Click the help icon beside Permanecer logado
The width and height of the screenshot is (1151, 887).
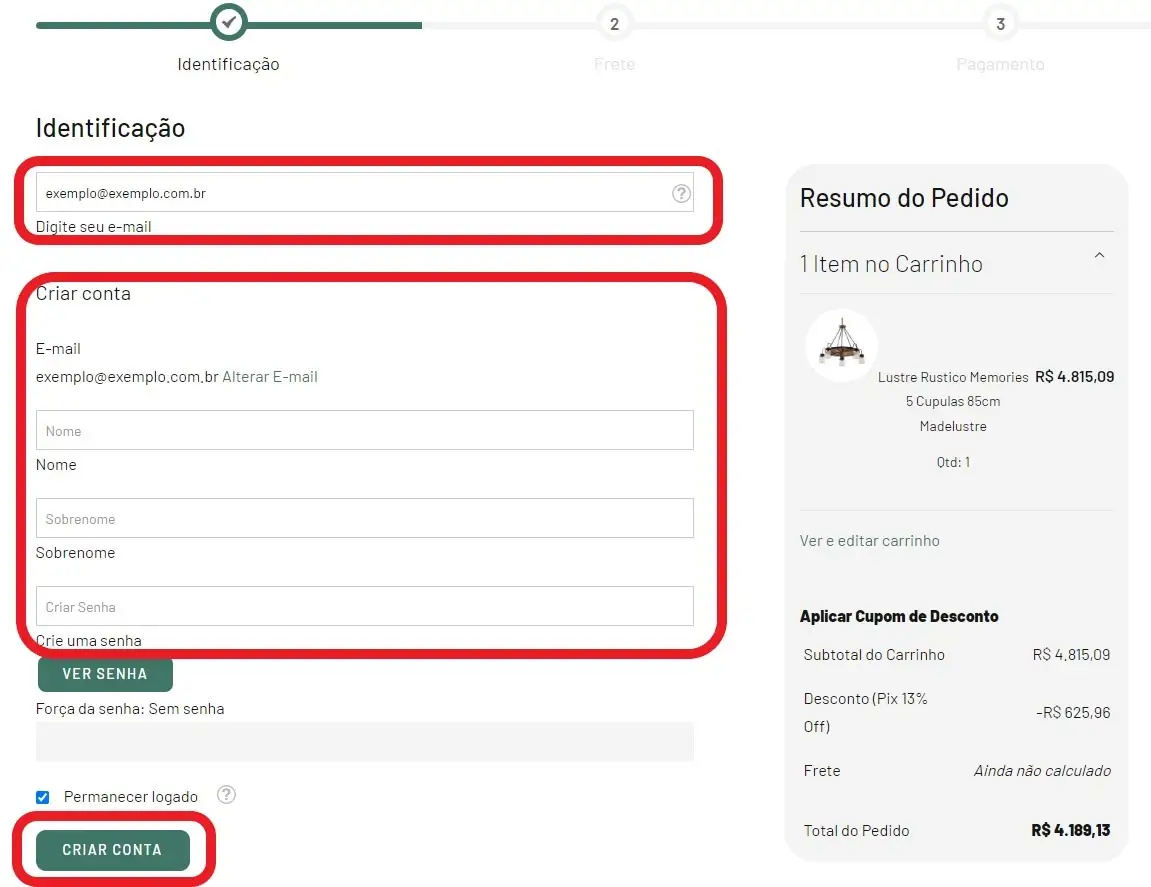227,795
